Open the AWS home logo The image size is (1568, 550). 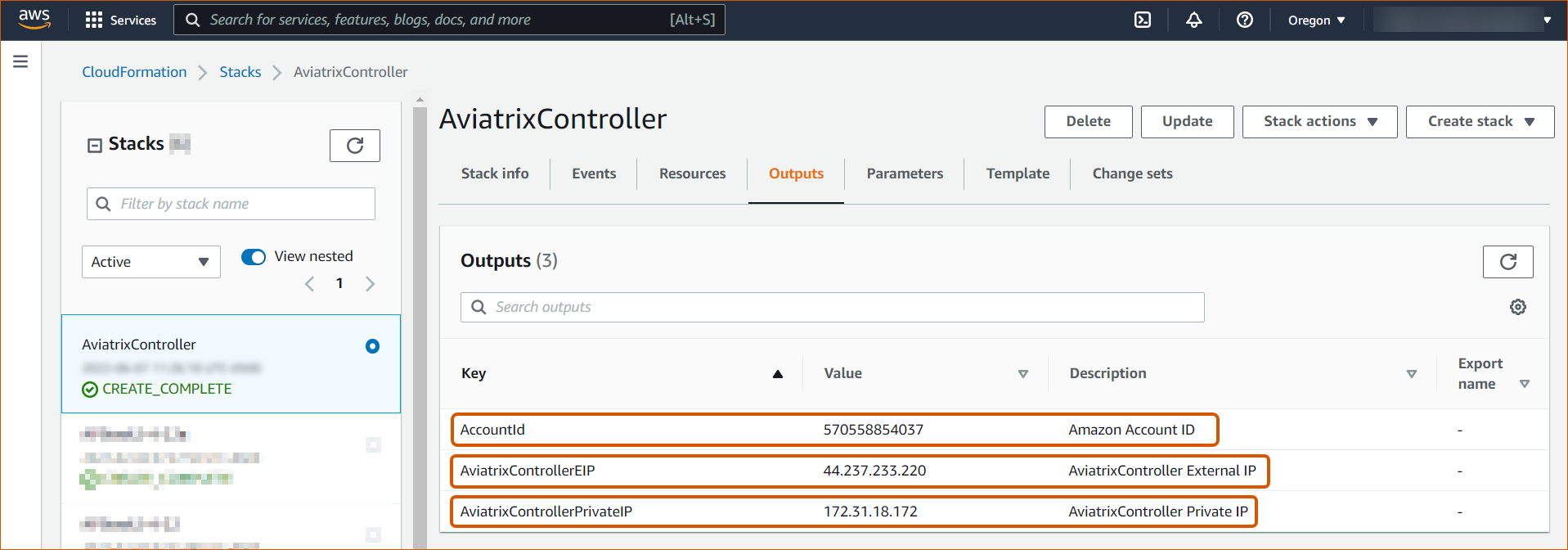tap(34, 19)
